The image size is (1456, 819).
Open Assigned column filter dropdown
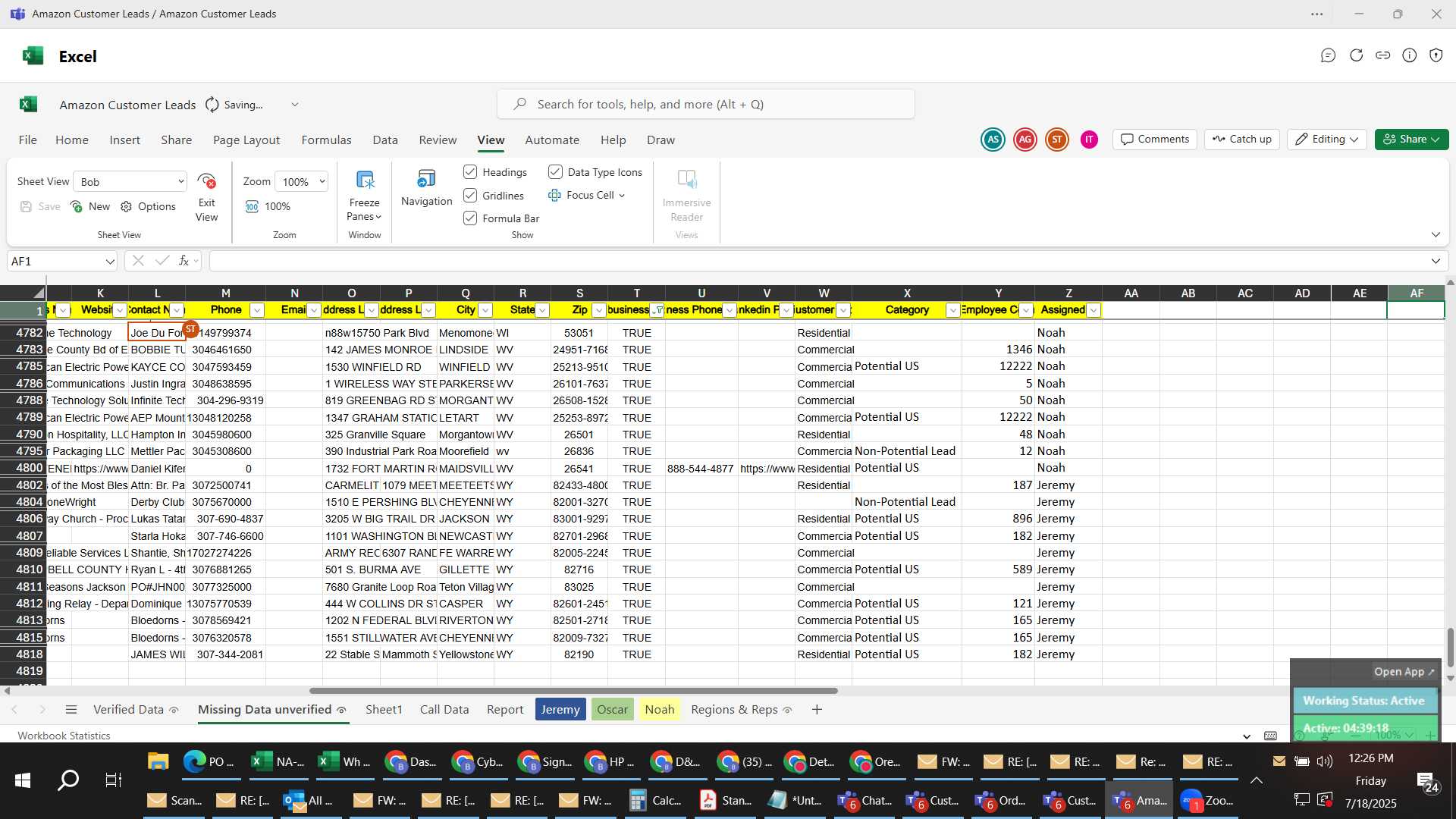(x=1094, y=310)
